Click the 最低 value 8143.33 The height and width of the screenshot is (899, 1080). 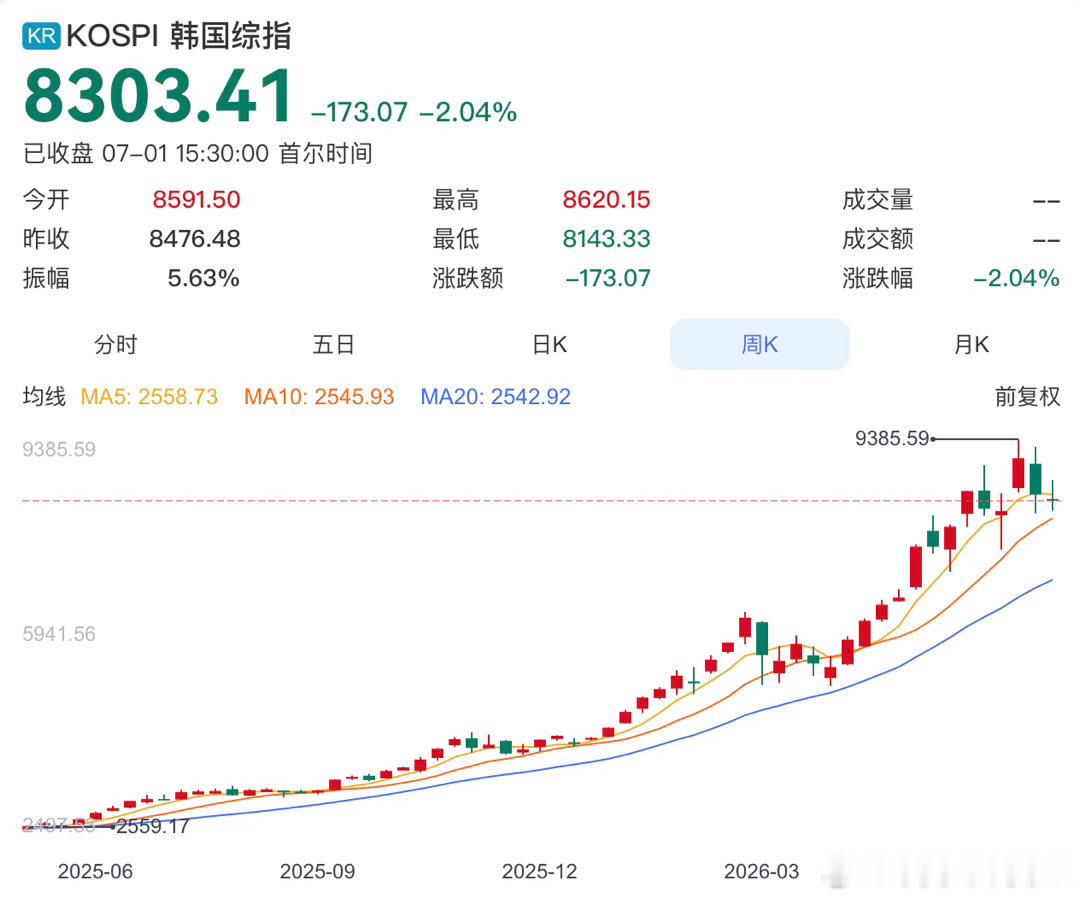tap(606, 239)
